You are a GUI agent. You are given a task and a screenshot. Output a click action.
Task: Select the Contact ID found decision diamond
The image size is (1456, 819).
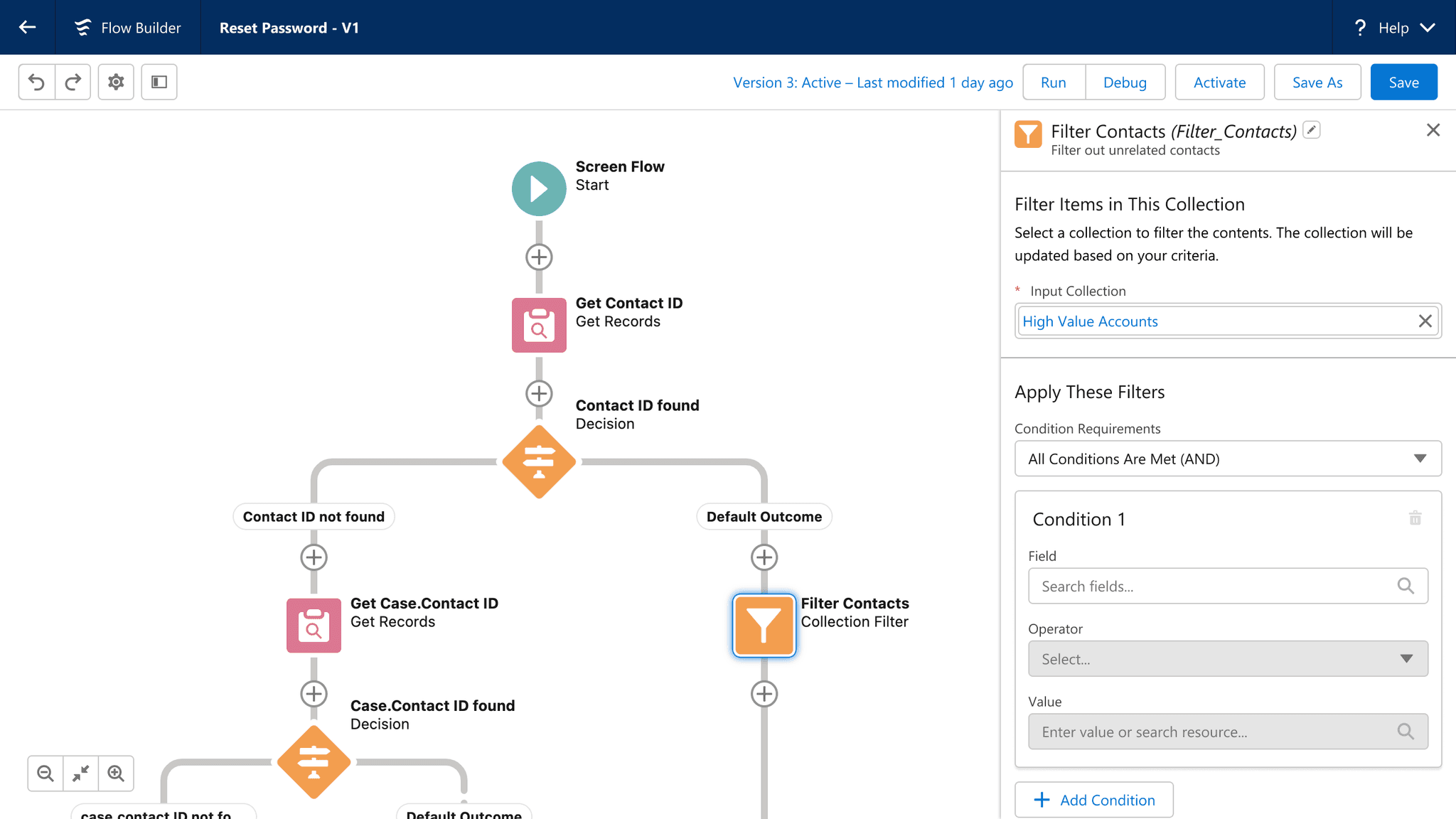539,462
